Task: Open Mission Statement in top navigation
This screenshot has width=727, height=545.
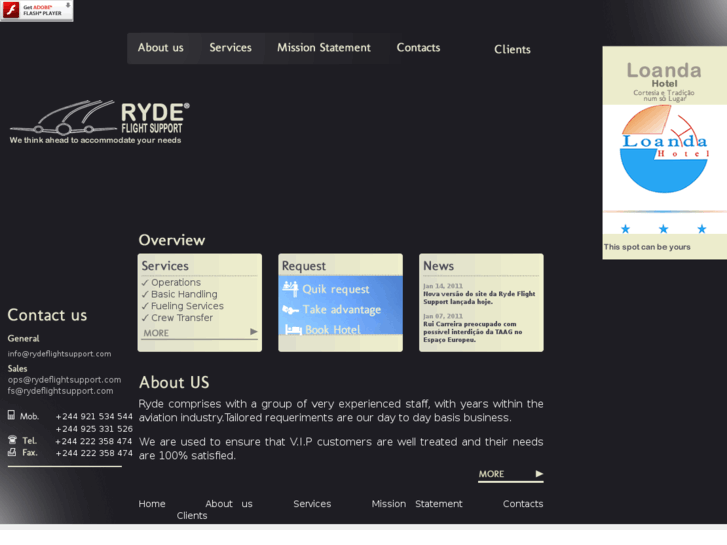Action: coord(324,48)
